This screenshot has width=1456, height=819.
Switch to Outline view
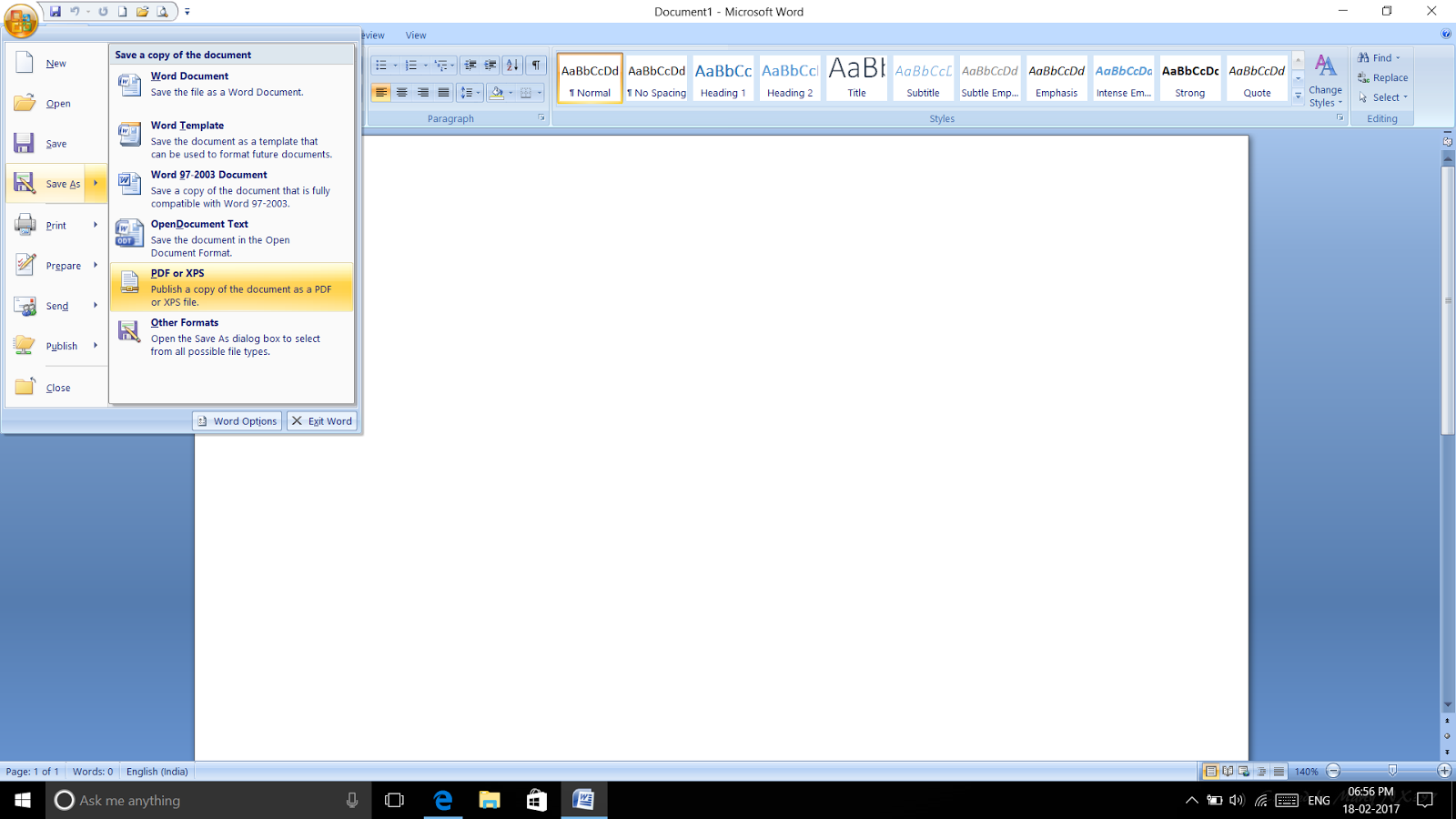click(x=1261, y=772)
